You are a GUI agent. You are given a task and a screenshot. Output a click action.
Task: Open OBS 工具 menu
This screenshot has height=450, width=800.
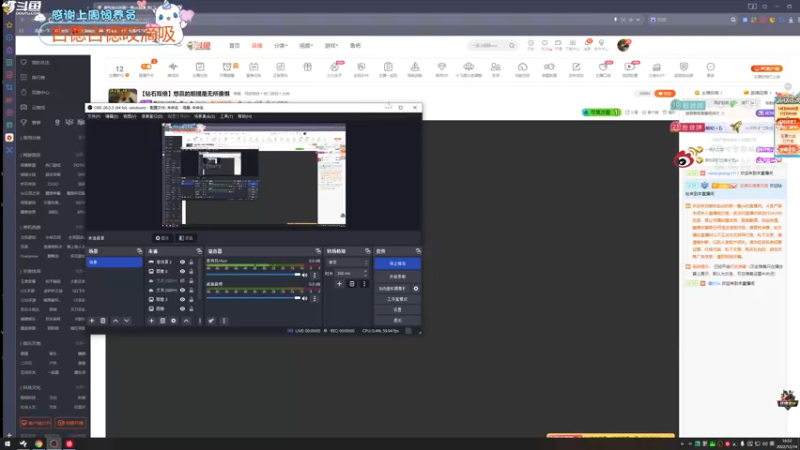click(x=227, y=116)
